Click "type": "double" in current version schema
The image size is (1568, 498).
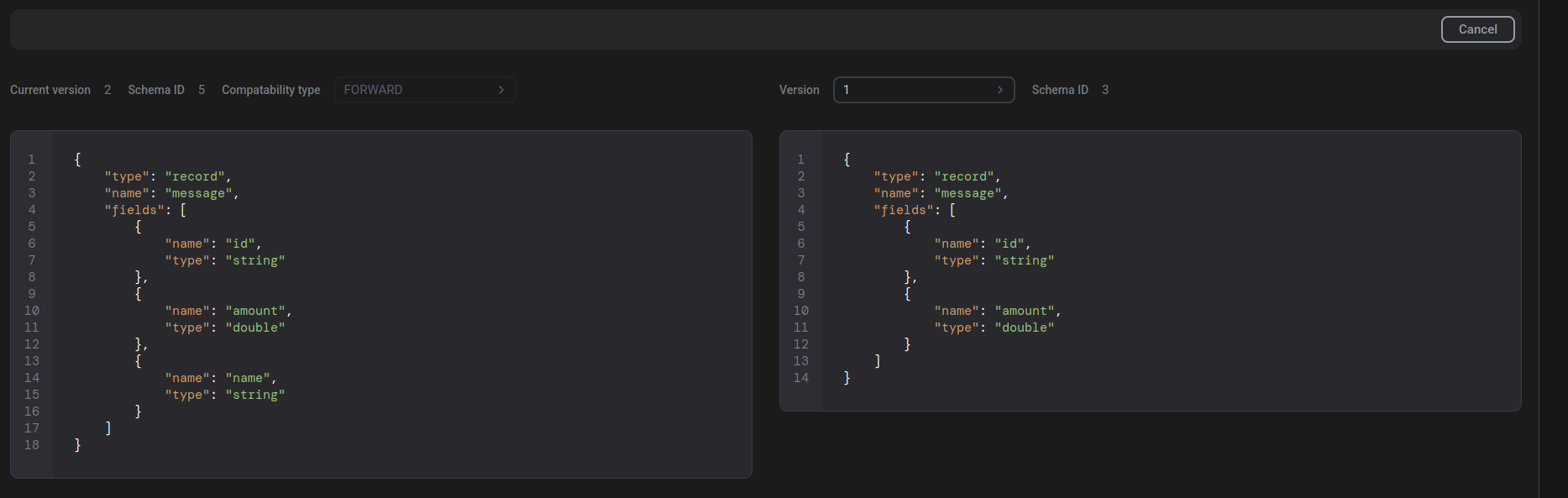pyautogui.click(x=225, y=328)
